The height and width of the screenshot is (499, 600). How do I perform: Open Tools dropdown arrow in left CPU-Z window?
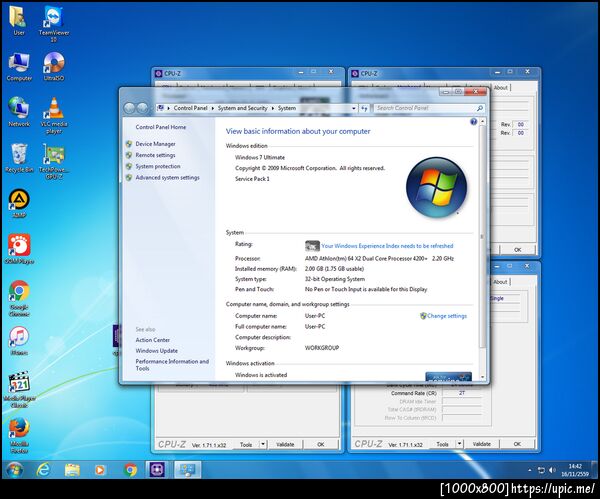coord(262,444)
